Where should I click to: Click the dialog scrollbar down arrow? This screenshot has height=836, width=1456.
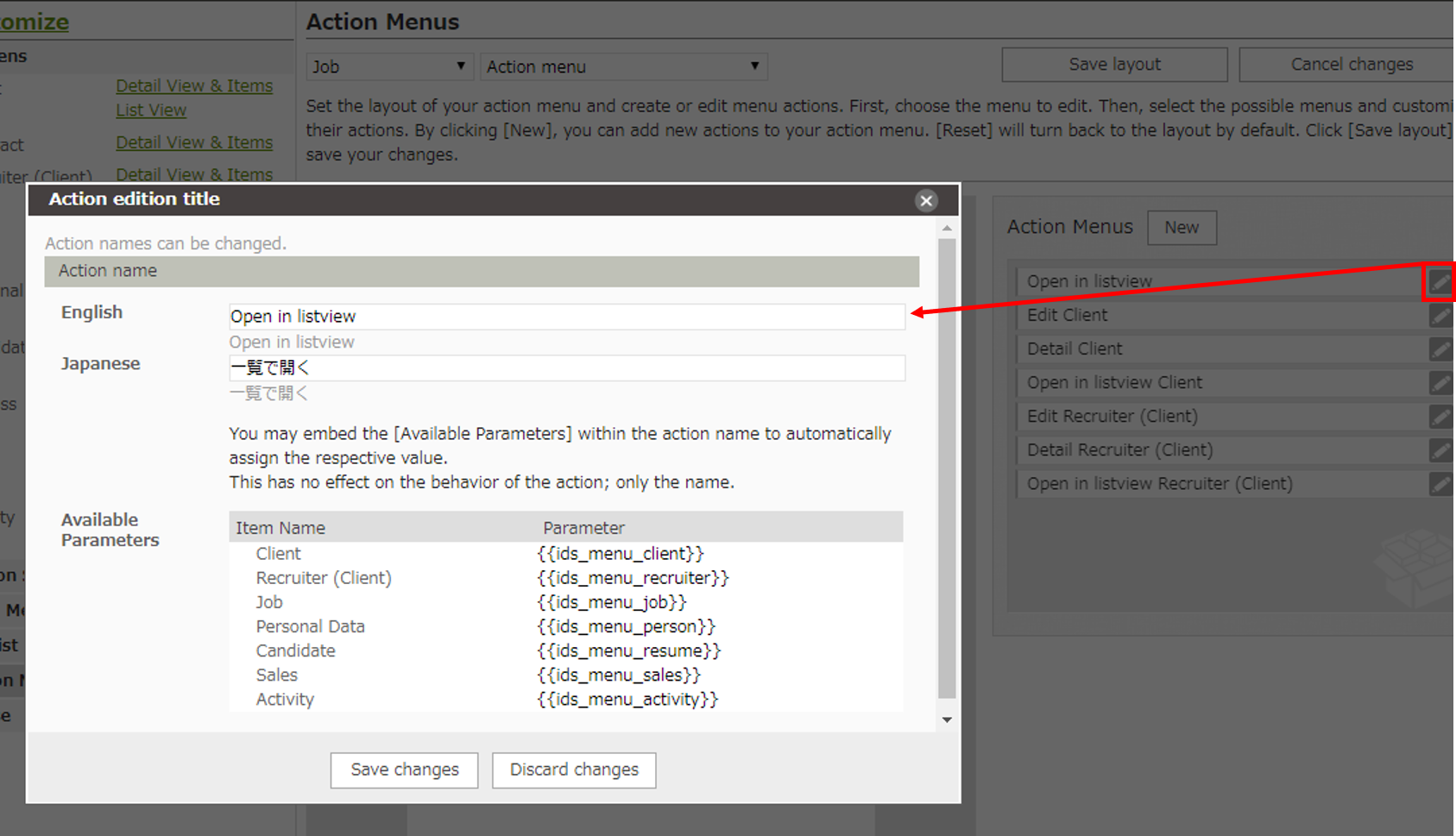point(947,720)
